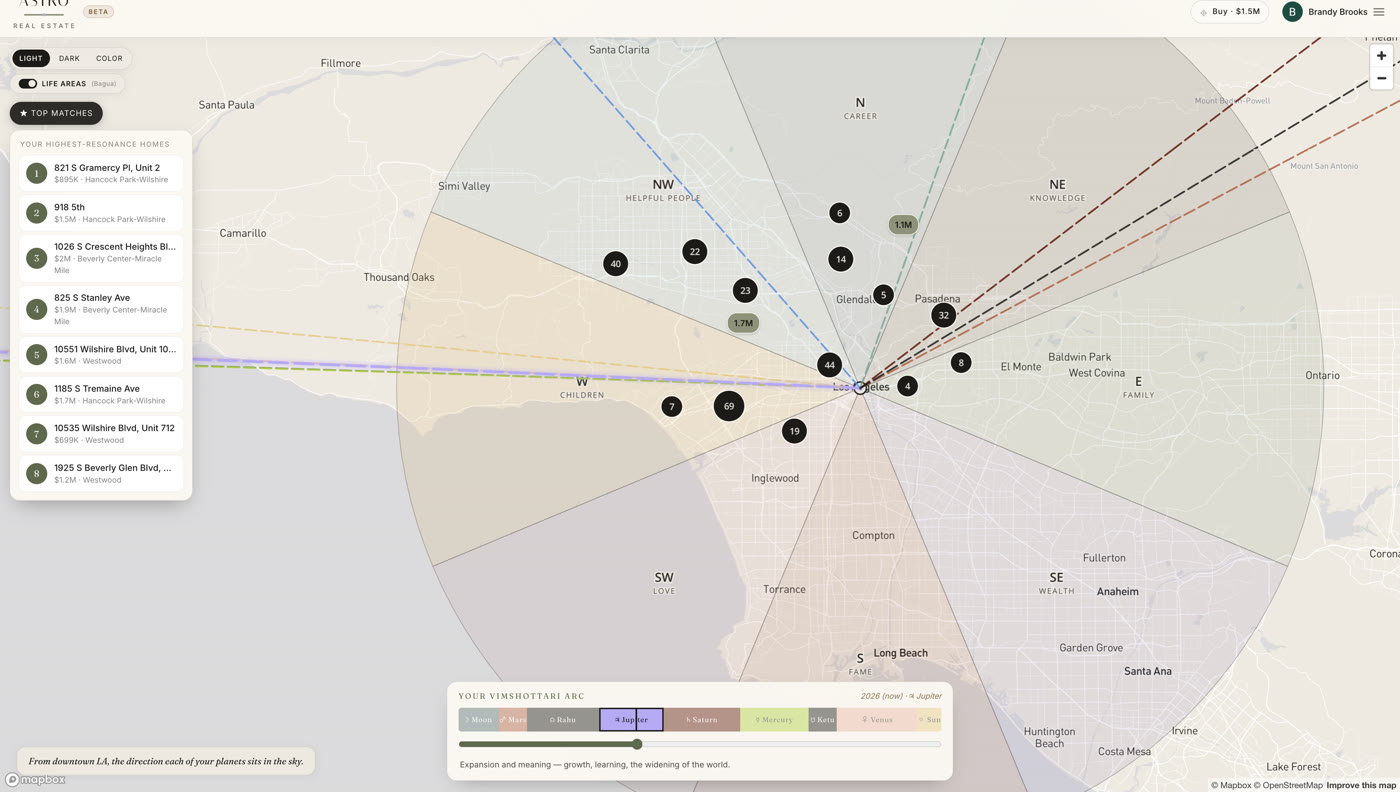Select map cluster marker 69
This screenshot has height=792, width=1400.
pos(729,406)
